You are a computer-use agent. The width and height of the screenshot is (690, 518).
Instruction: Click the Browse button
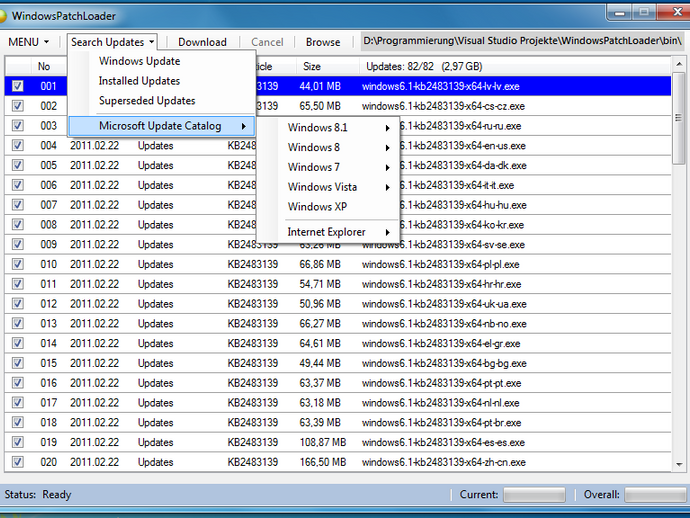click(x=323, y=42)
